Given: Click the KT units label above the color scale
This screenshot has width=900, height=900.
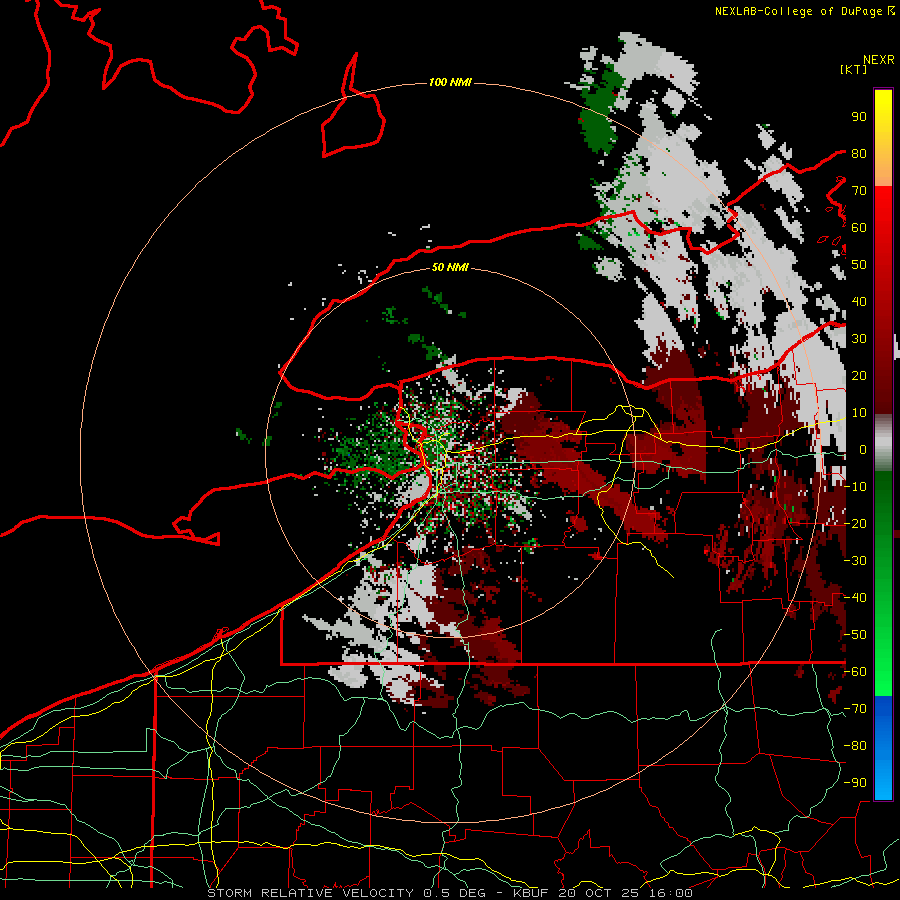Looking at the screenshot, I should pos(854,69).
